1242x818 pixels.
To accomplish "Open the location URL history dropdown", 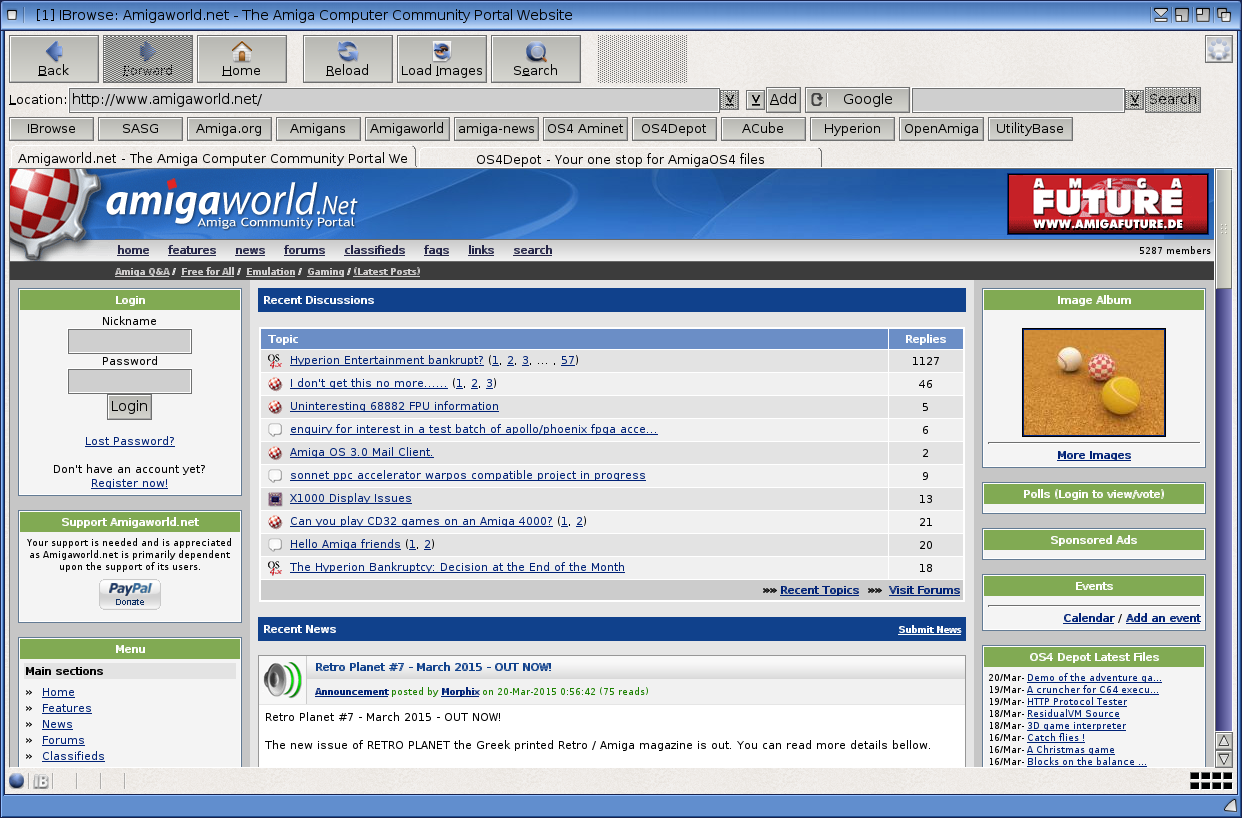I will coord(730,100).
